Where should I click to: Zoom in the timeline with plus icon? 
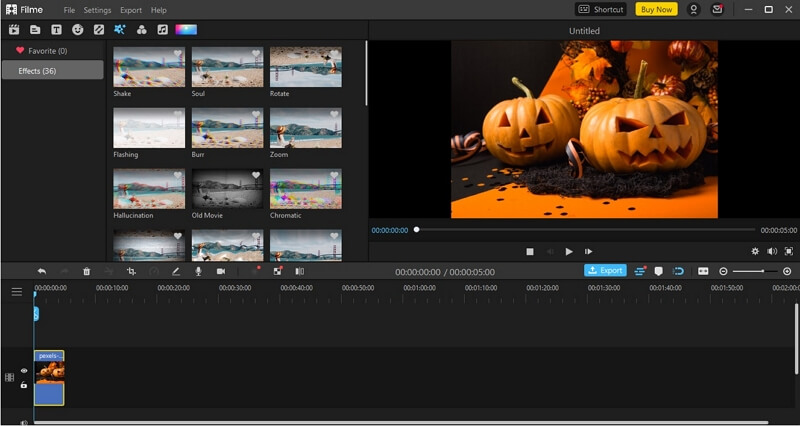(787, 271)
